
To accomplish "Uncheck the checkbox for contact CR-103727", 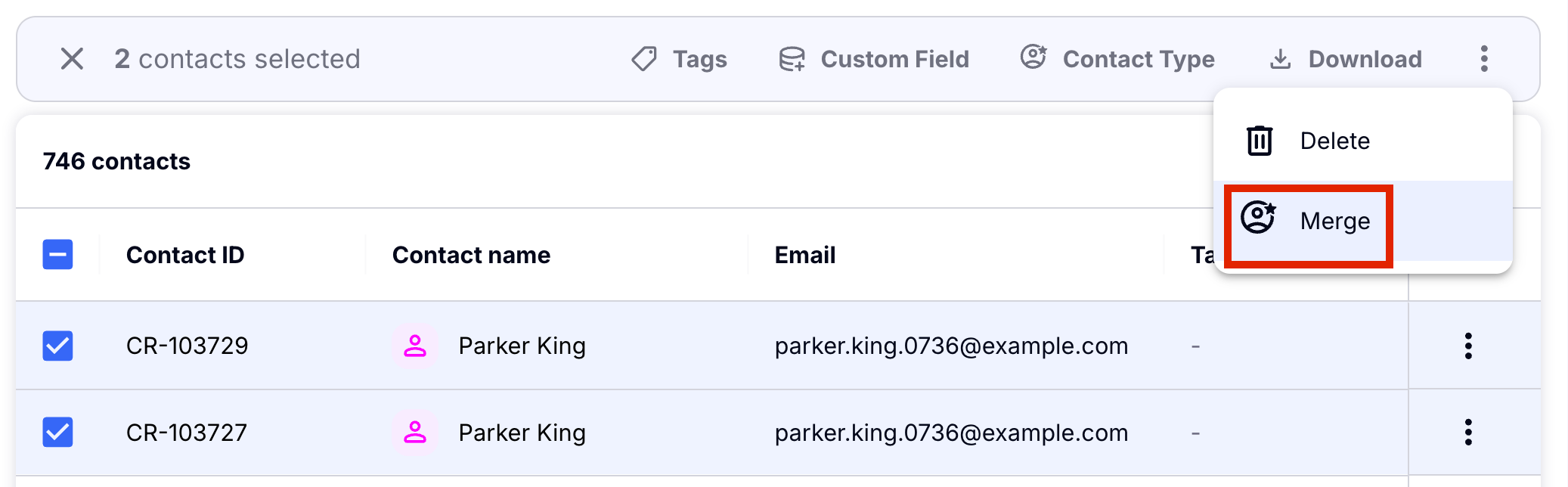I will (x=57, y=433).
